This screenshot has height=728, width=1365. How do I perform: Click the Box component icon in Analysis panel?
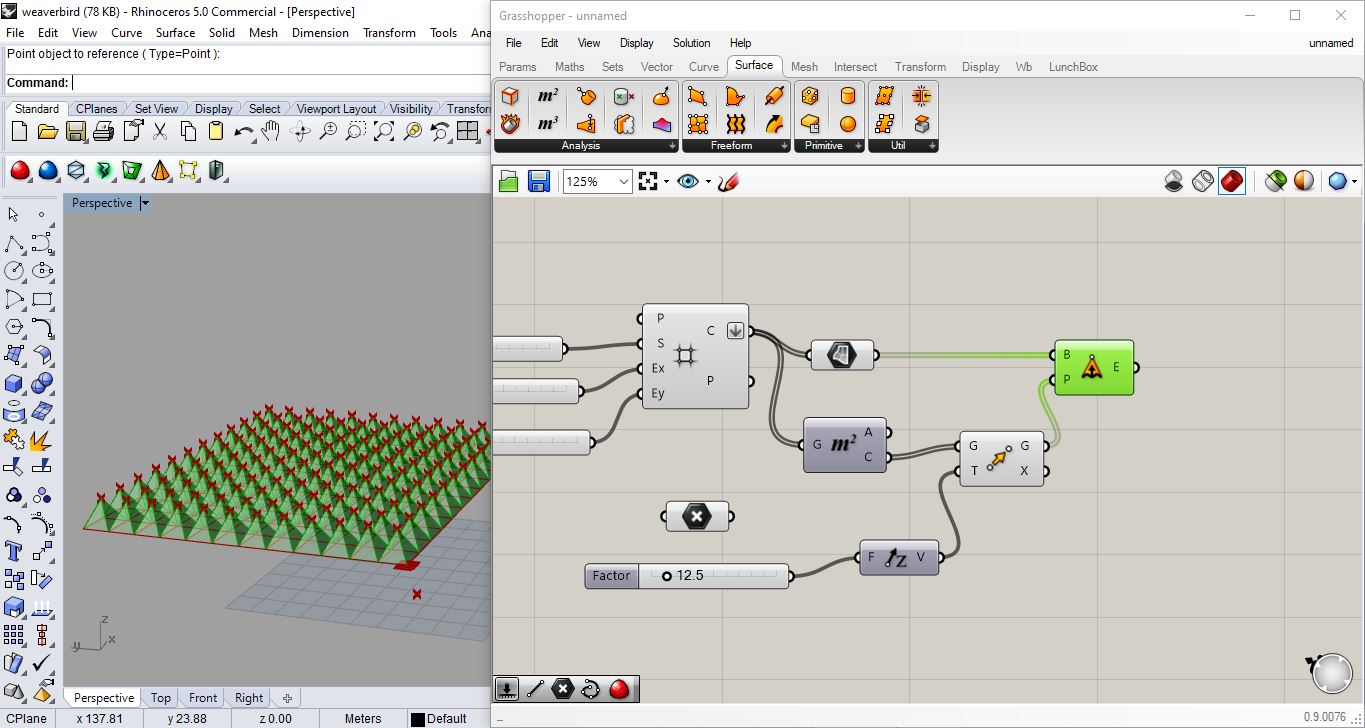tap(511, 96)
